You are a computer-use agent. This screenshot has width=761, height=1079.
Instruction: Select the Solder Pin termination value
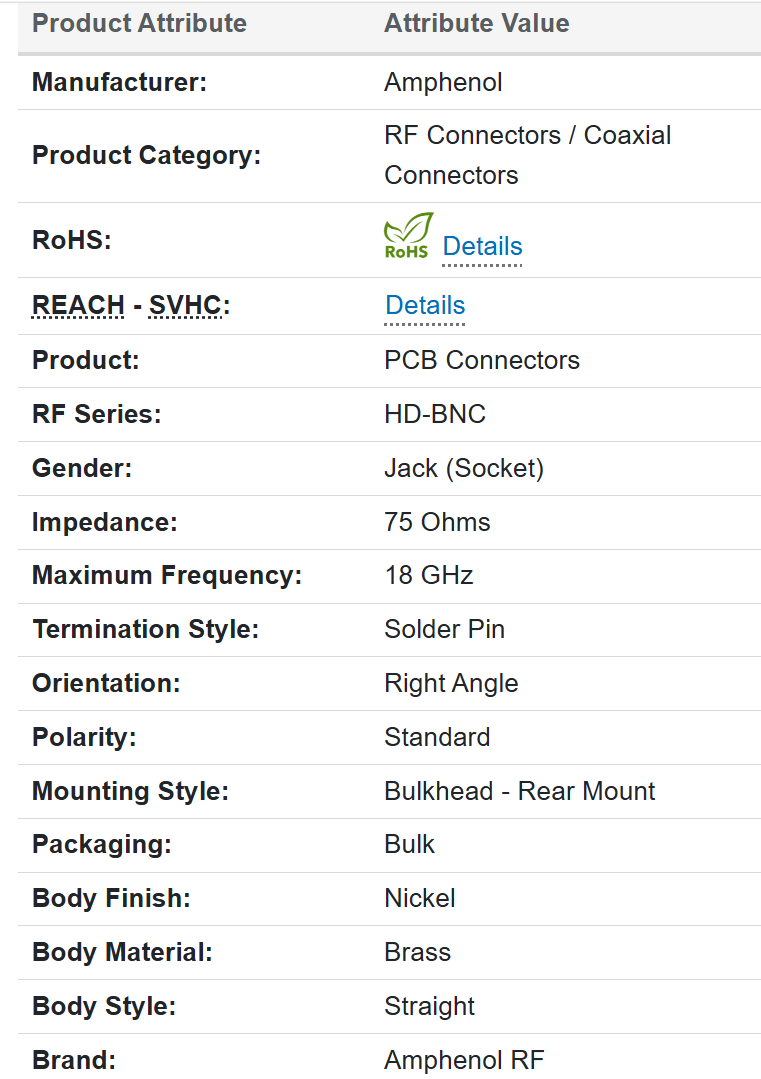point(444,630)
